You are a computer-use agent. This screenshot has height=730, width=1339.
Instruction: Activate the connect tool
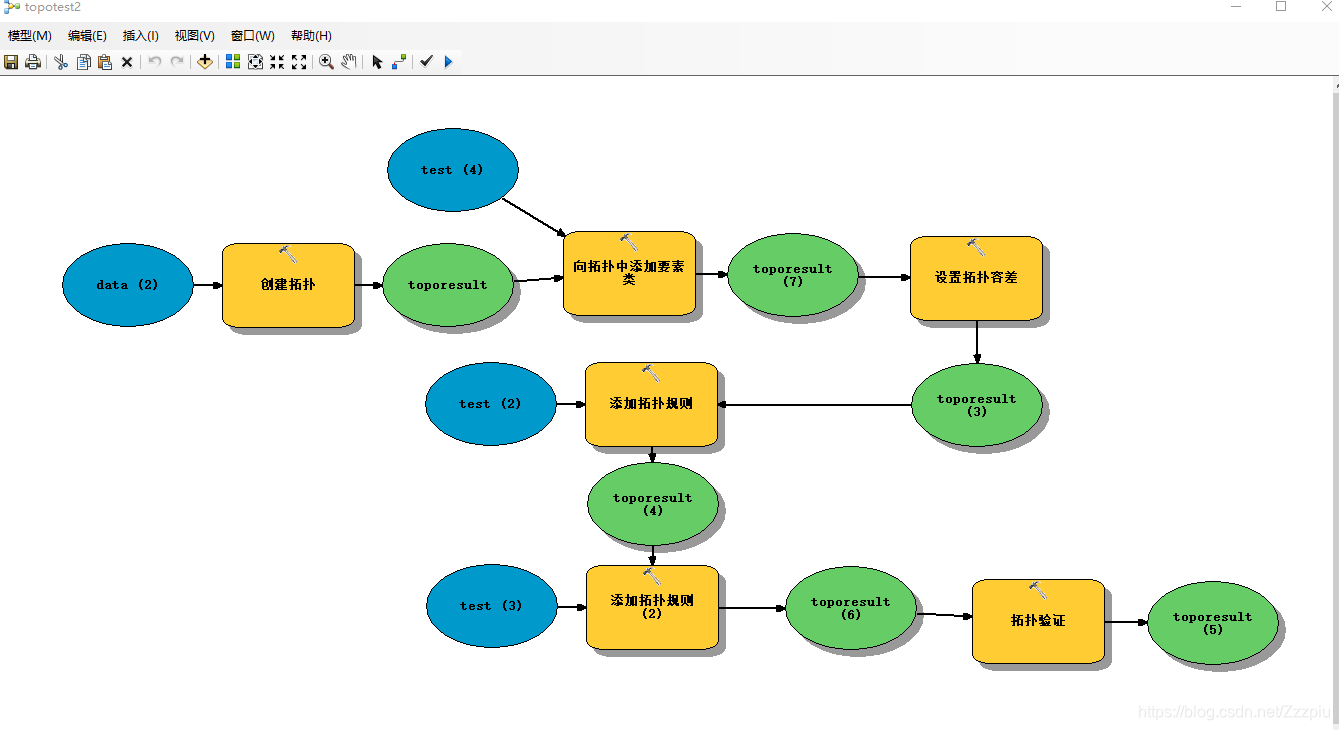click(x=399, y=62)
